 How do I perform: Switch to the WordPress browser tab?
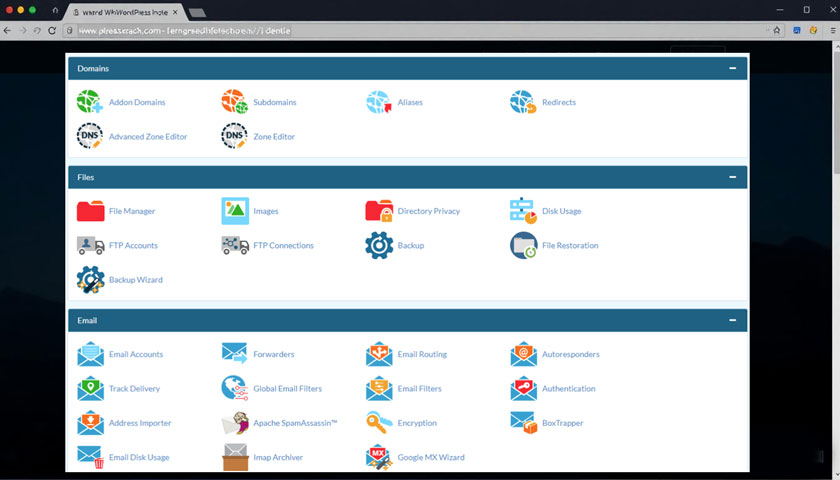[x=125, y=12]
